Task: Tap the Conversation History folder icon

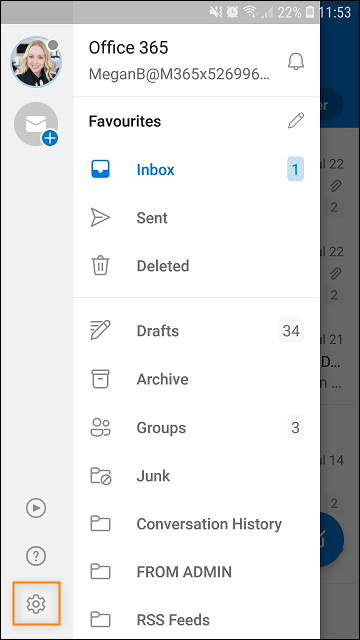Action: pos(100,524)
